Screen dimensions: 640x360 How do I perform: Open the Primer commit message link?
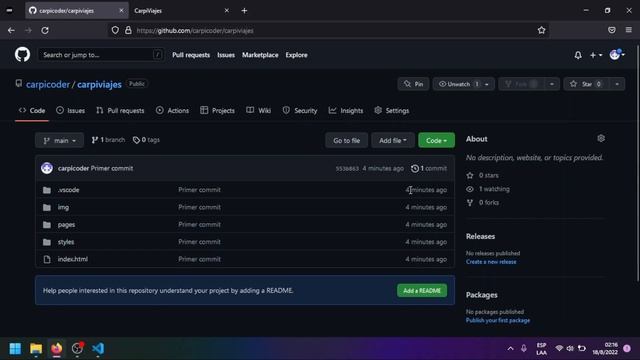(x=112, y=168)
